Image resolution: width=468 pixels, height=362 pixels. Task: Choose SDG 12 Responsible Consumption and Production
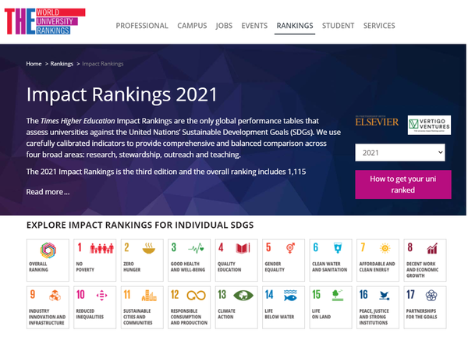pos(189,307)
